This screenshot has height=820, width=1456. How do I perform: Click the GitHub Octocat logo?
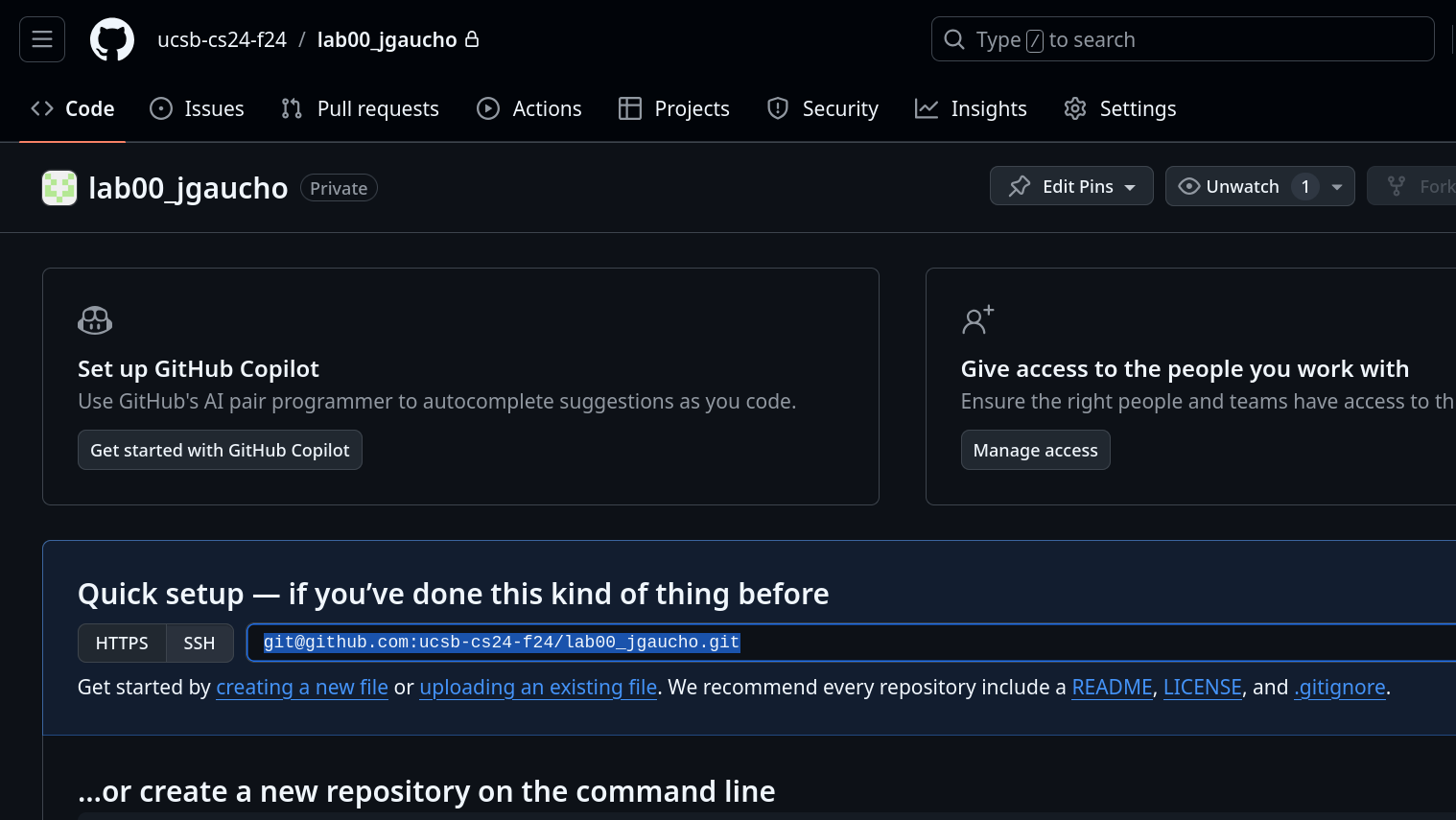(x=112, y=39)
